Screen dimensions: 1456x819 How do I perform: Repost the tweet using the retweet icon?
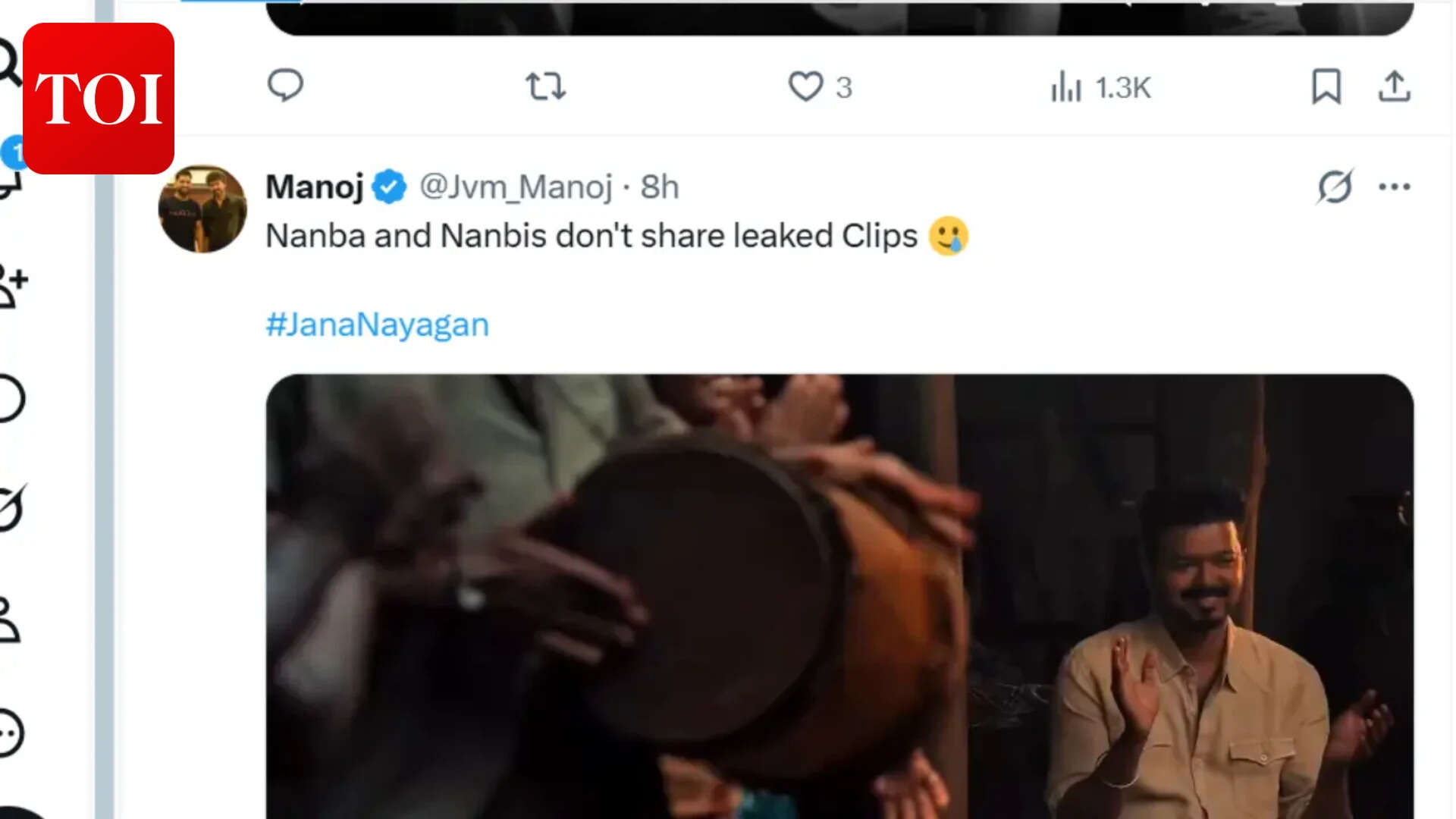[546, 86]
